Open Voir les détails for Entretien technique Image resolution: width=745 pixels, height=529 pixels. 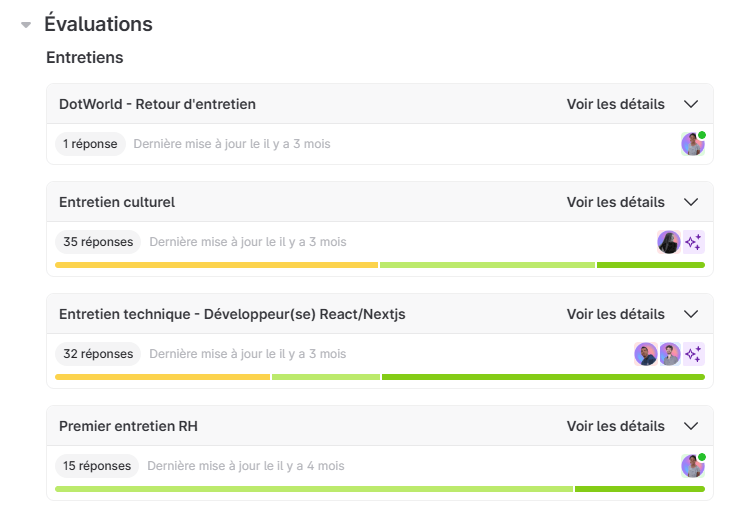coord(615,314)
